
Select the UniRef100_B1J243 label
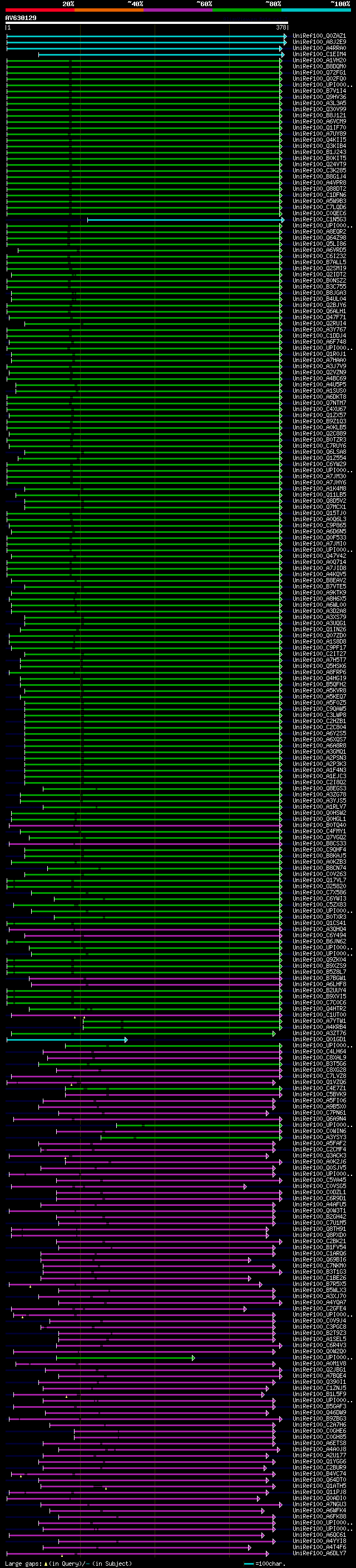pos(319,152)
